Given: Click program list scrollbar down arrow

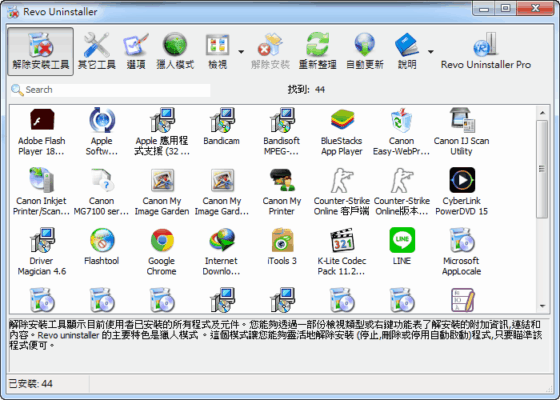Looking at the screenshot, I should [x=542, y=306].
